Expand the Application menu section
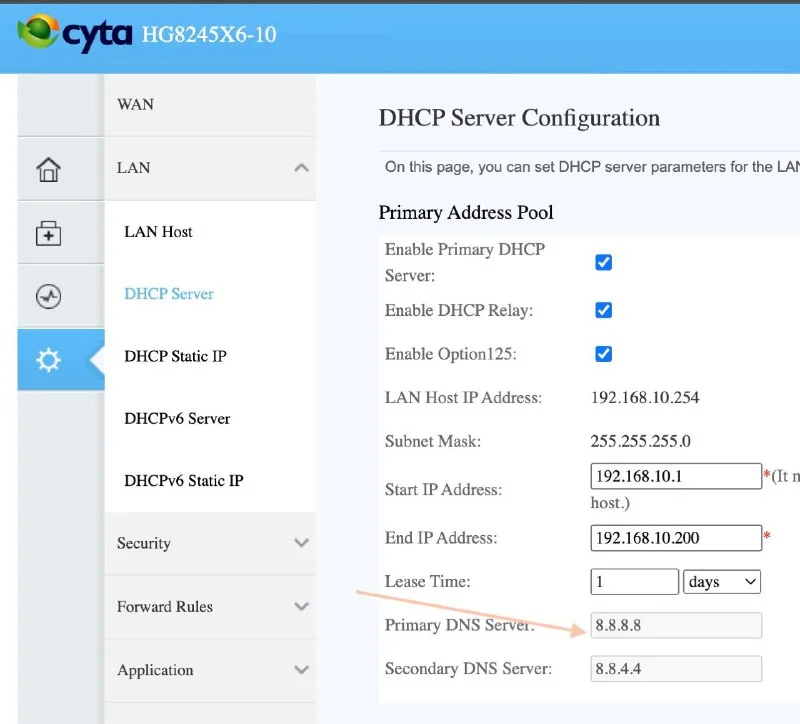 click(301, 670)
